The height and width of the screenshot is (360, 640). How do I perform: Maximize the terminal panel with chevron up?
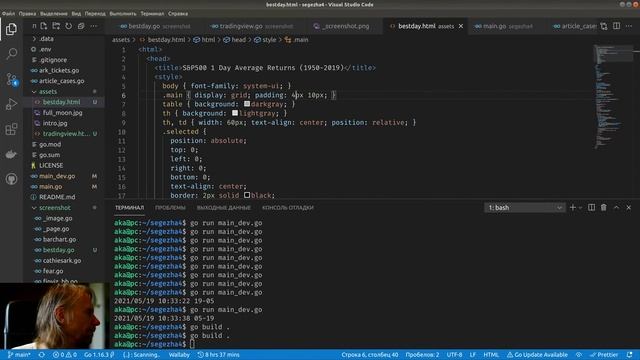616,207
